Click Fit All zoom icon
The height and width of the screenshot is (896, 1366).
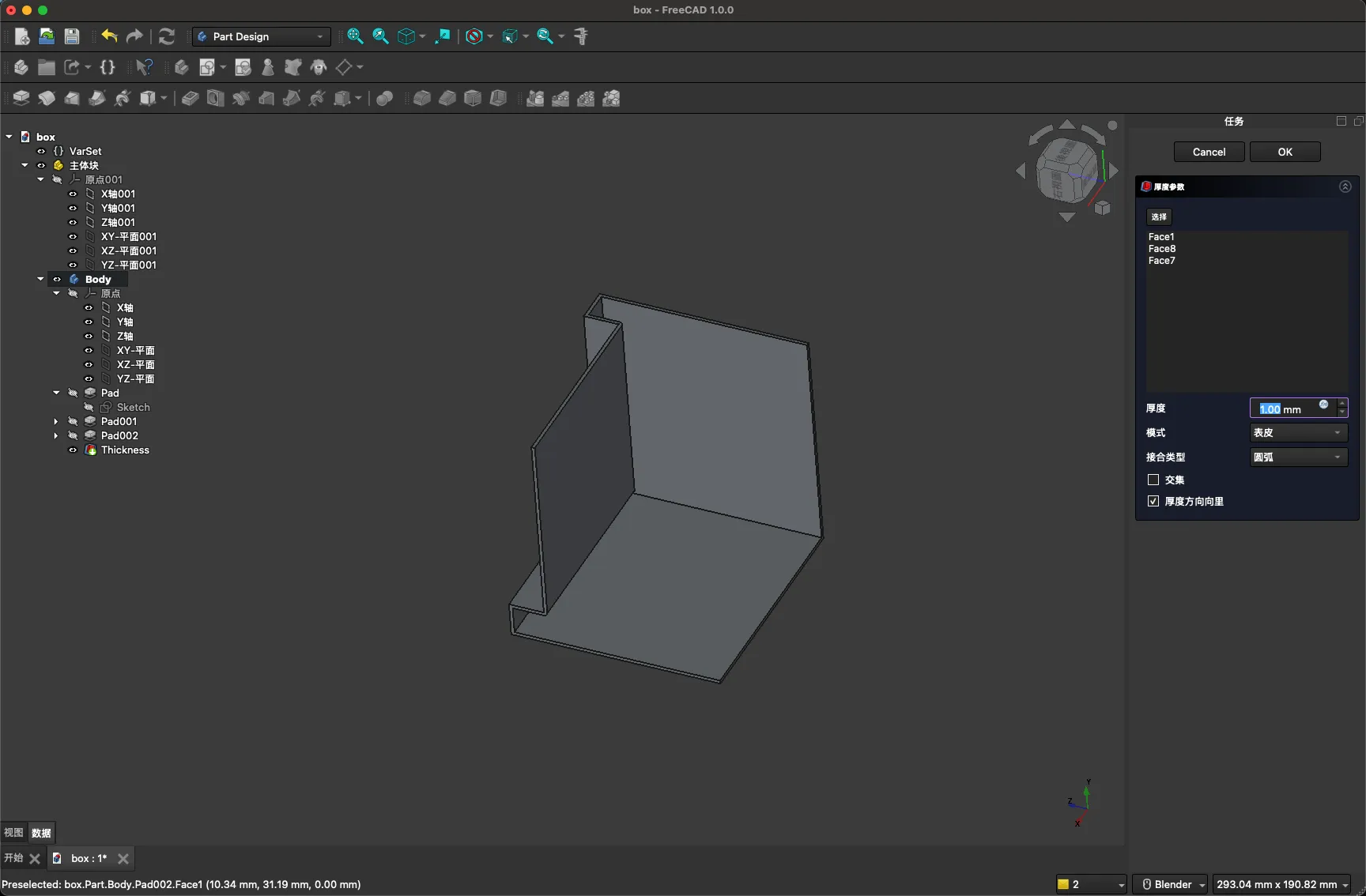(355, 36)
